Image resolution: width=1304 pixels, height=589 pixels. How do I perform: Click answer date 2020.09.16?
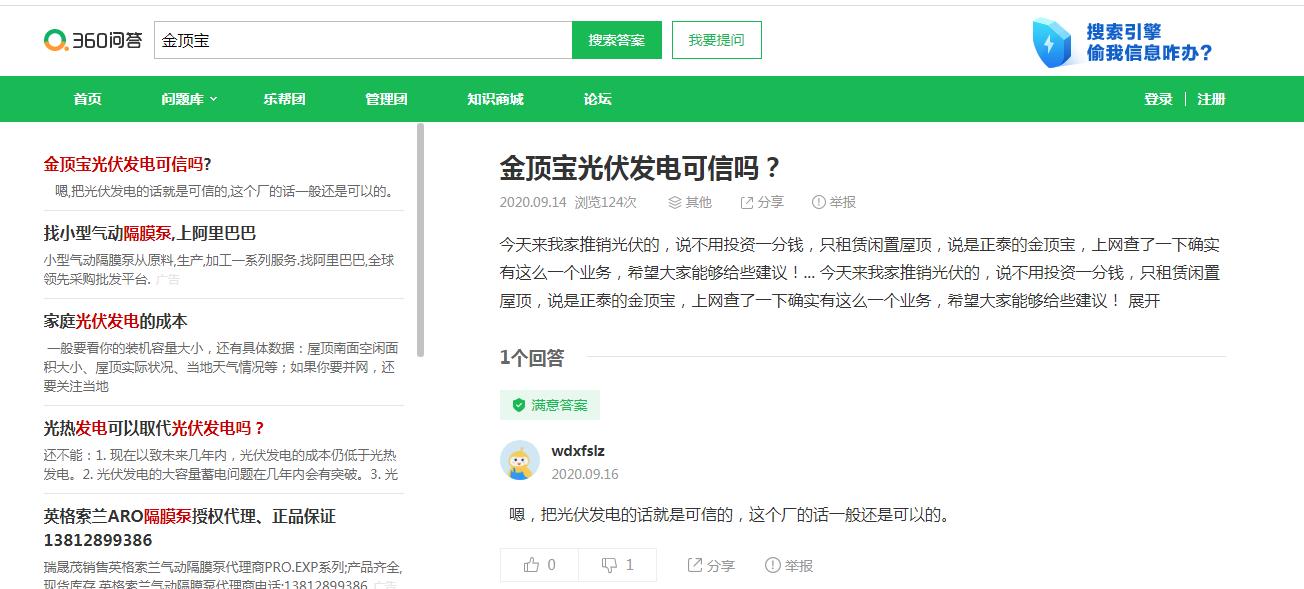coord(585,474)
